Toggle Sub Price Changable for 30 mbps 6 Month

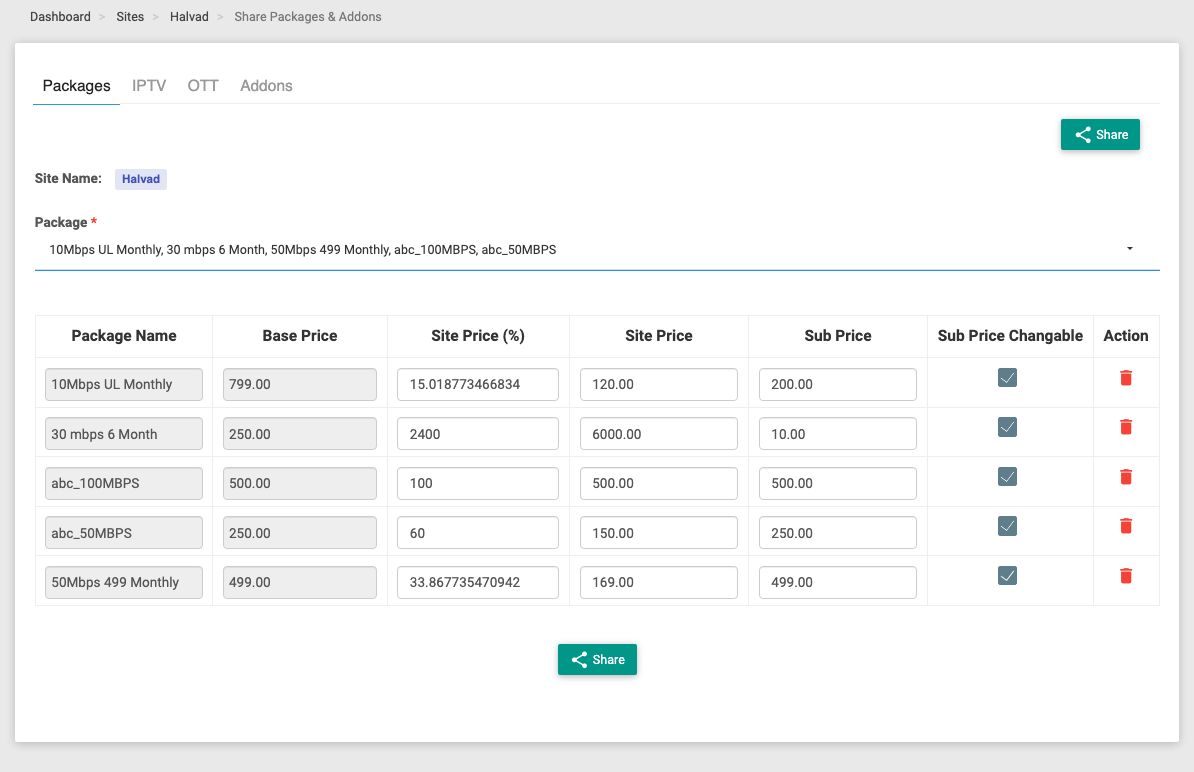1007,427
